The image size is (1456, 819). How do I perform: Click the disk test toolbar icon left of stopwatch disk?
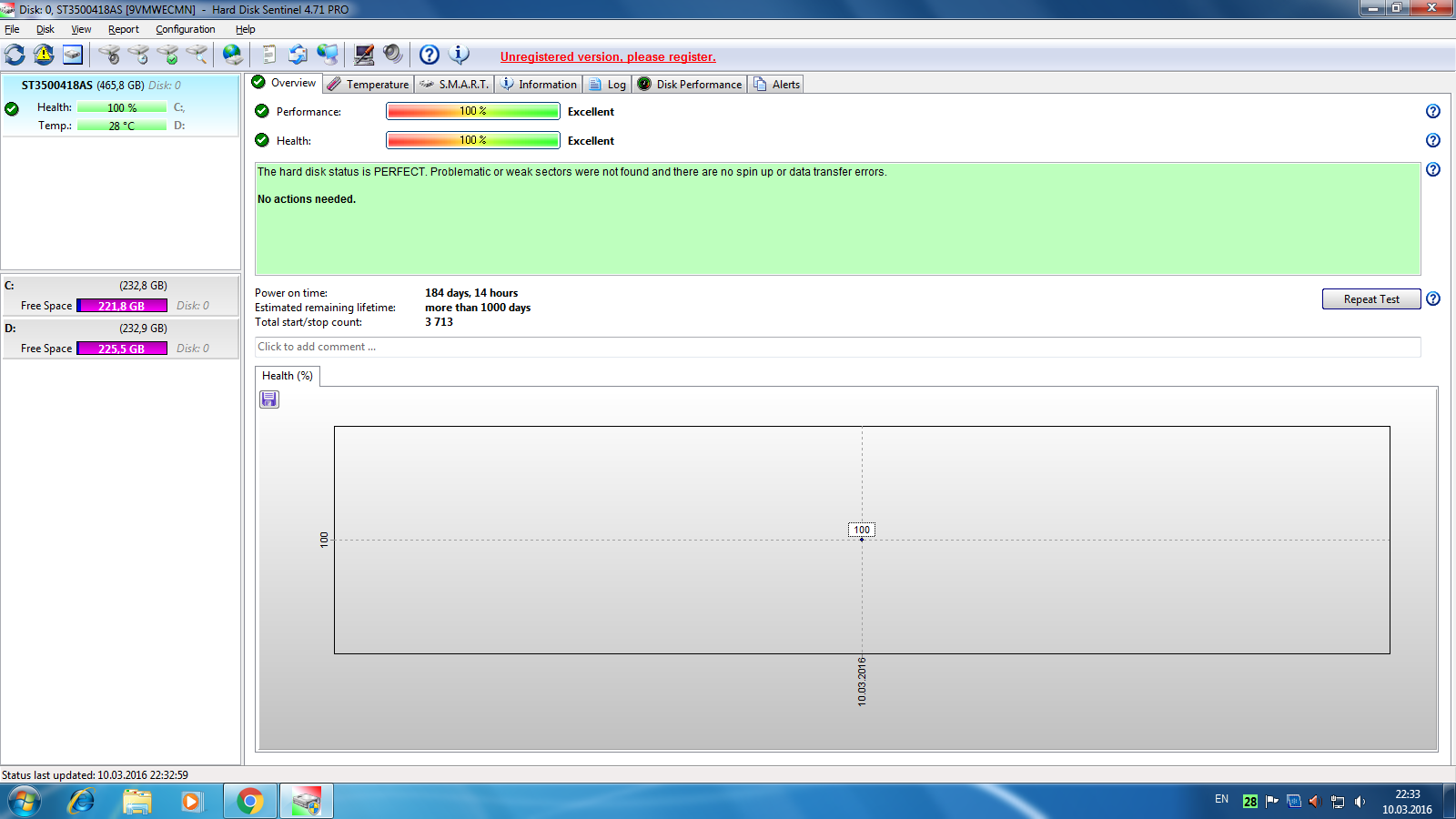[x=109, y=55]
